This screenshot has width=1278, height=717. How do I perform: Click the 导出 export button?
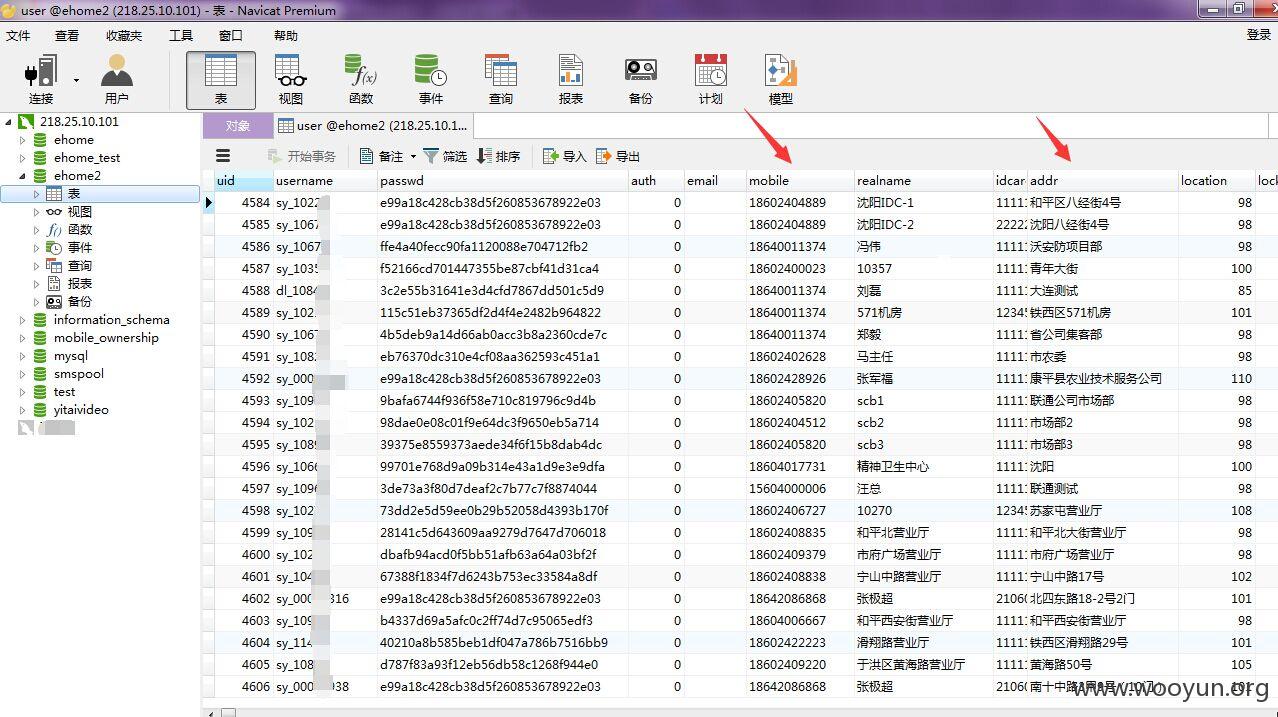[618, 156]
